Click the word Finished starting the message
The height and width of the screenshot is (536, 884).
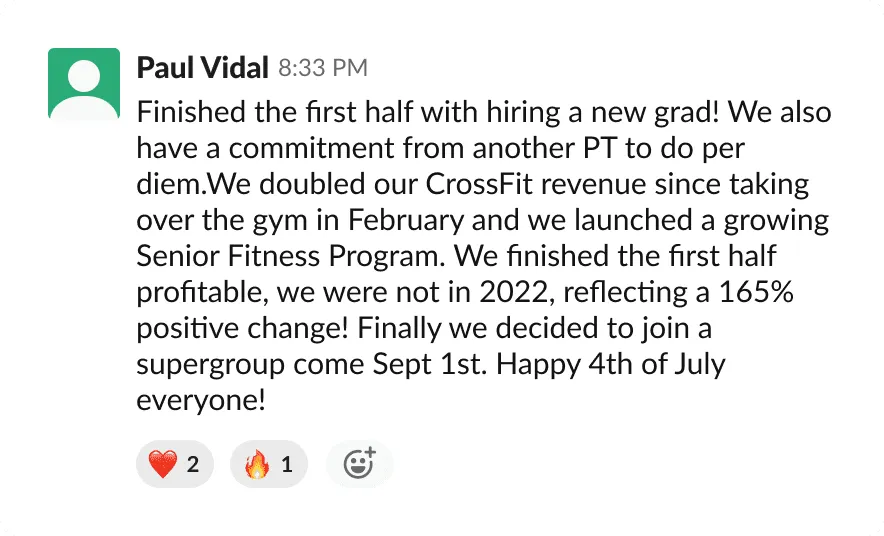pyautogui.click(x=182, y=112)
